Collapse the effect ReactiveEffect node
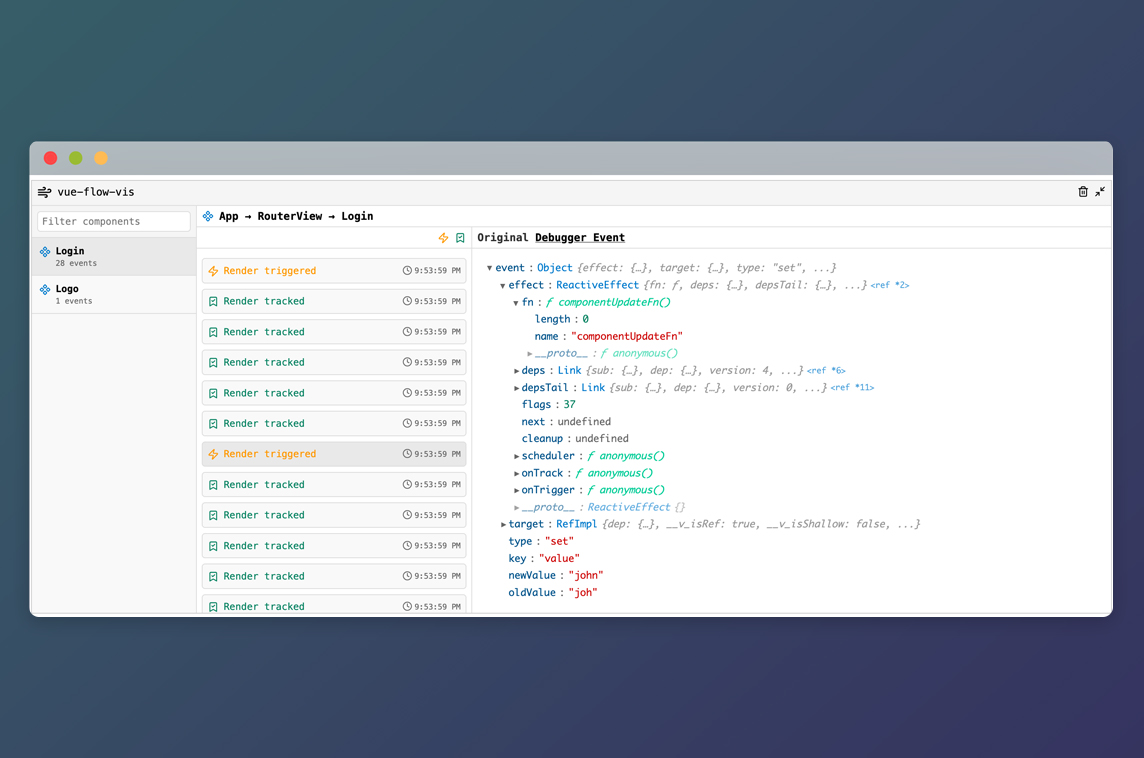 [x=503, y=286]
